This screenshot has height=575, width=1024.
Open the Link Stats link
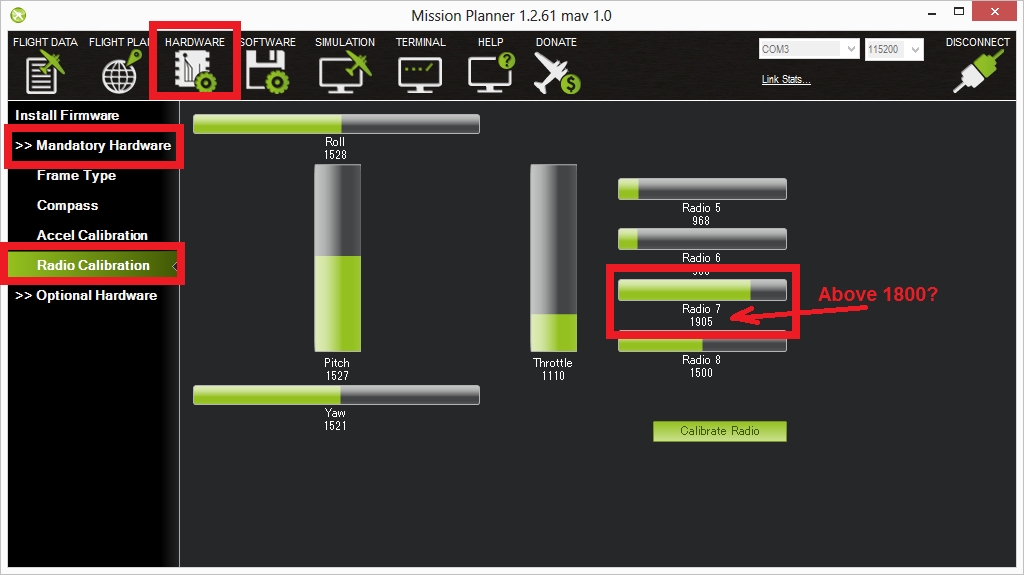click(x=786, y=80)
